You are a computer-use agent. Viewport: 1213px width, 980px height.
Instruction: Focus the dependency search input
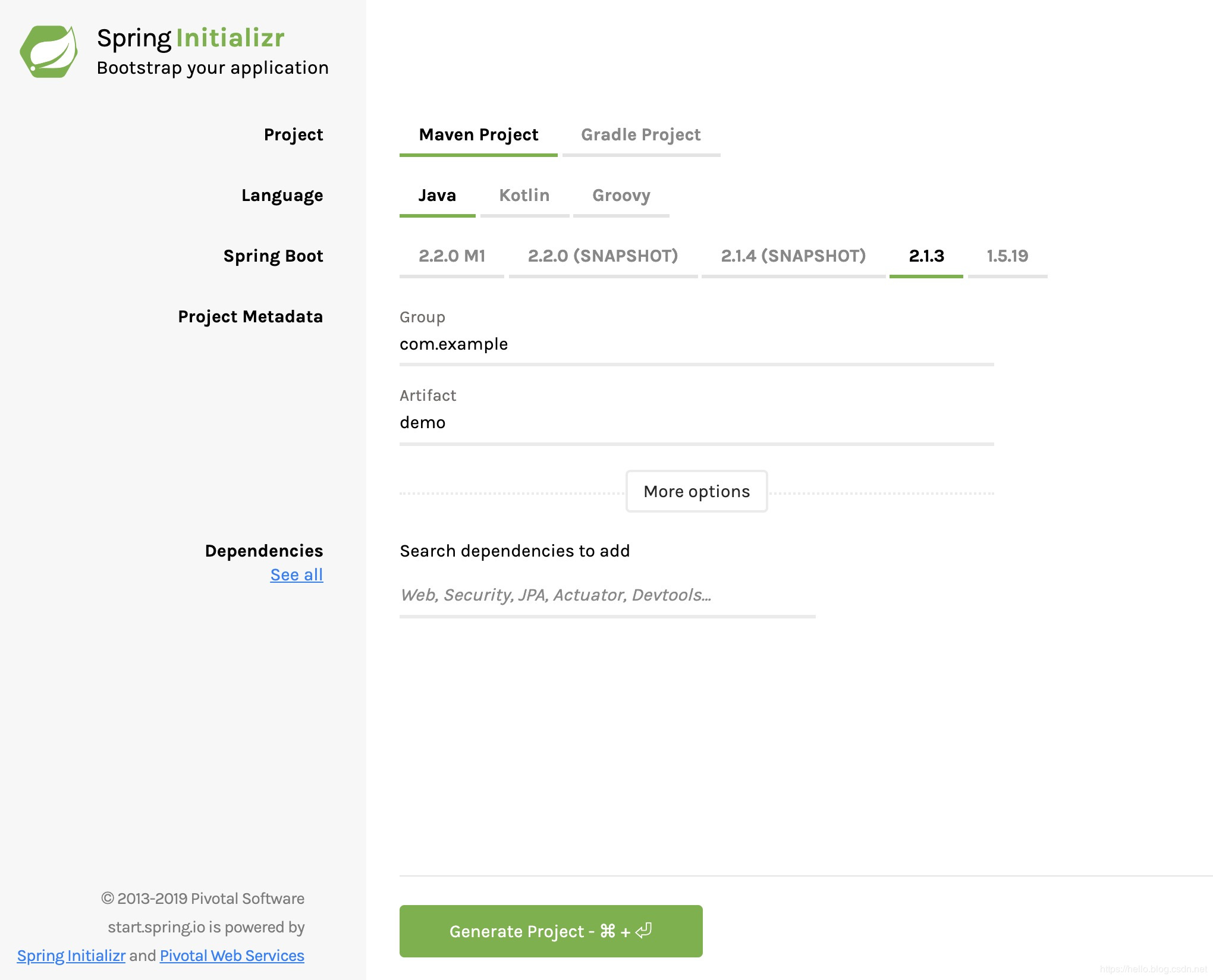pos(606,595)
